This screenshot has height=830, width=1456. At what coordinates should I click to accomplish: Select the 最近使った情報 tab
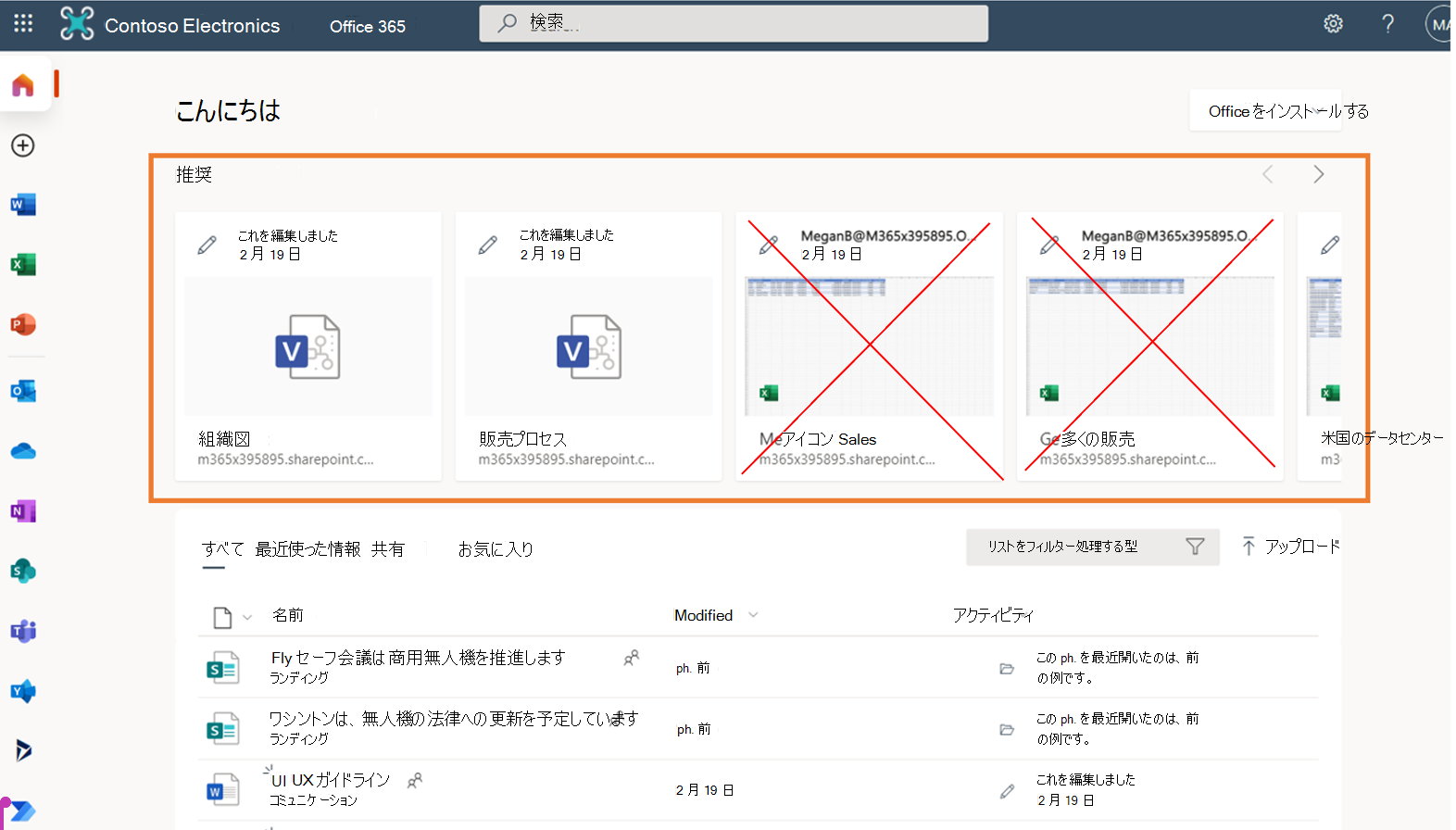coord(308,549)
